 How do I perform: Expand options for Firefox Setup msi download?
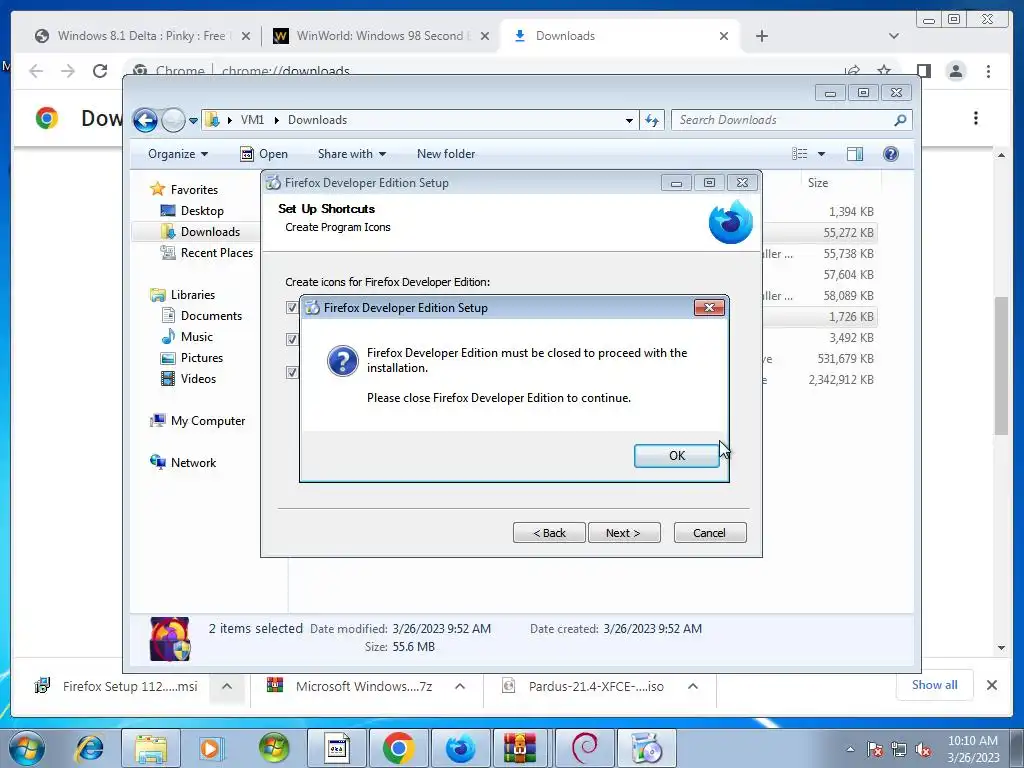[227, 686]
